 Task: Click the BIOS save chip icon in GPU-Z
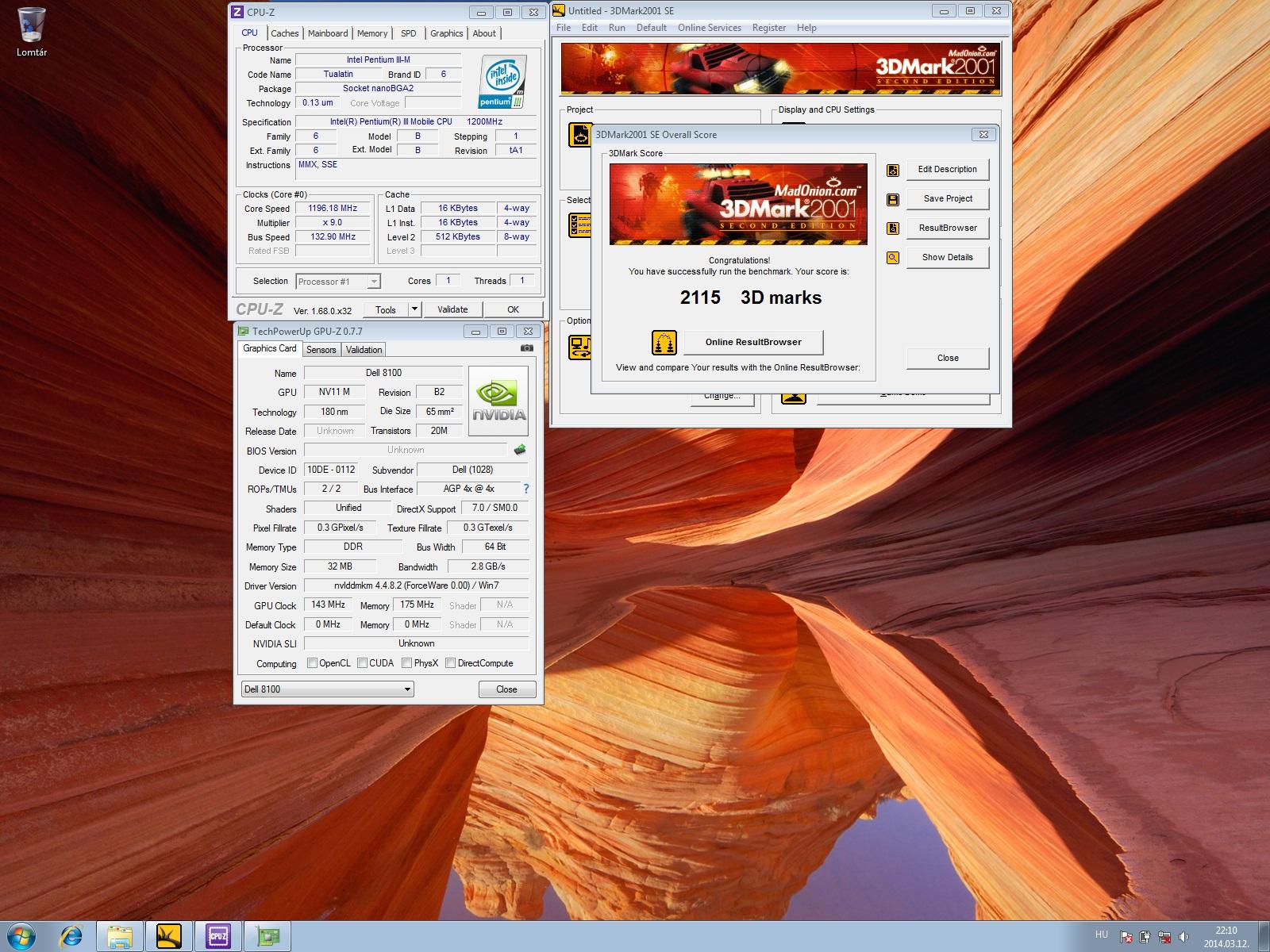click(x=520, y=450)
